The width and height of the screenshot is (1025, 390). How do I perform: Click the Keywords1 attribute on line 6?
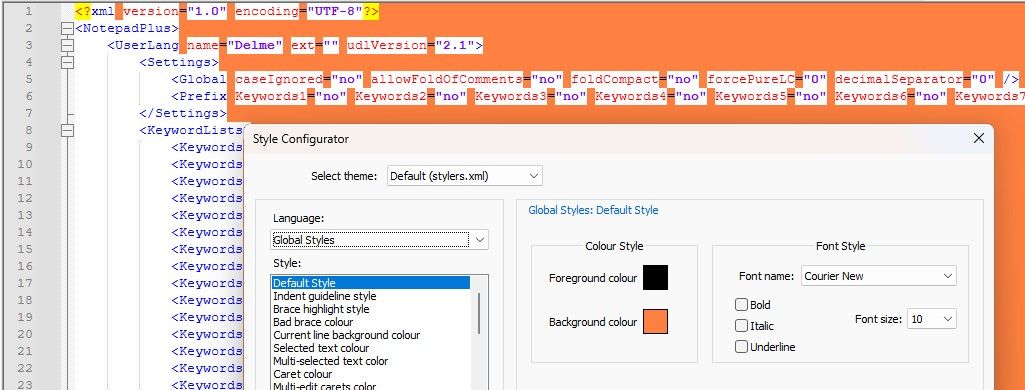[x=271, y=97]
